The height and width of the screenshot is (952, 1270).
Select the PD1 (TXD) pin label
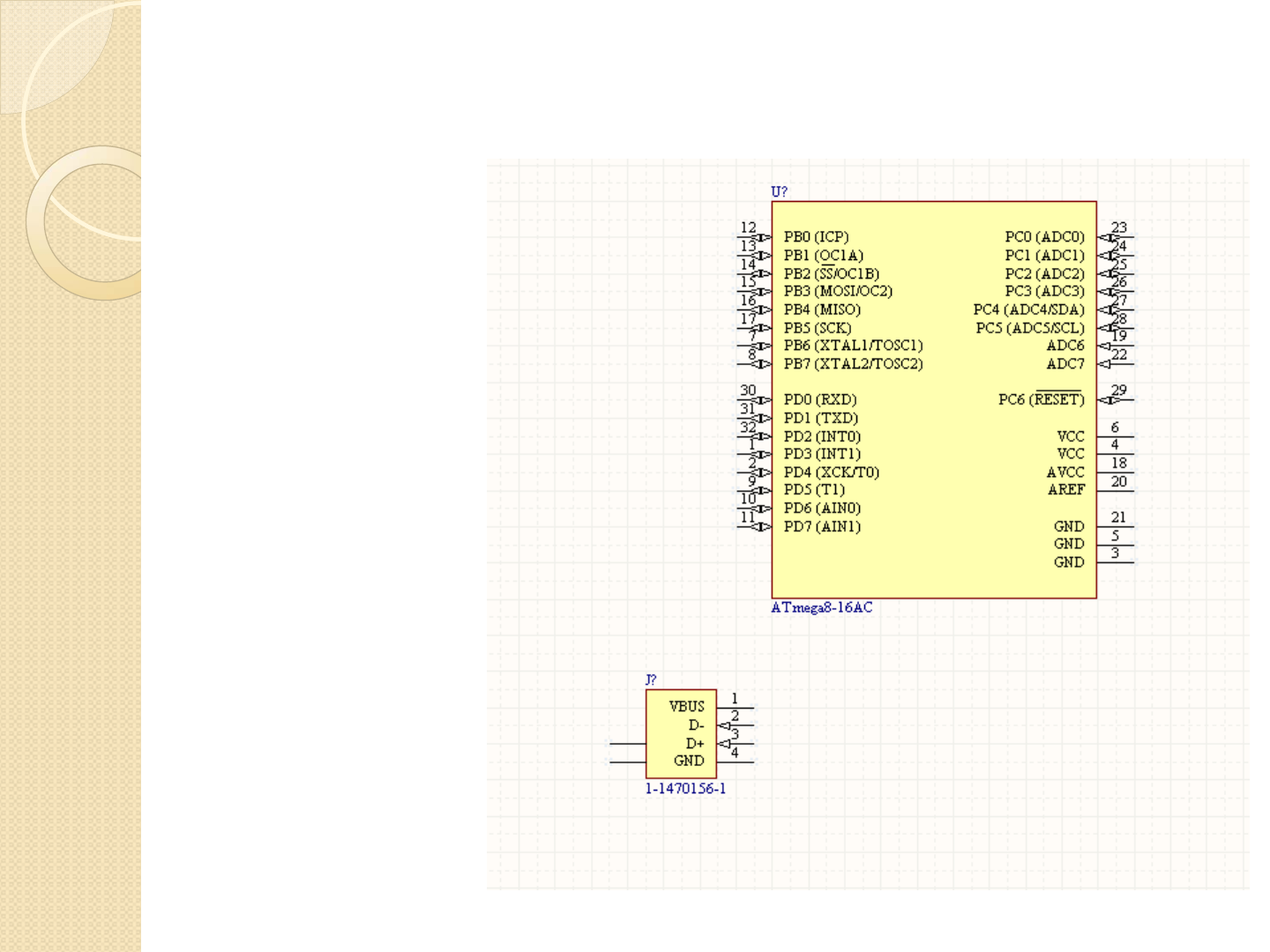point(821,418)
